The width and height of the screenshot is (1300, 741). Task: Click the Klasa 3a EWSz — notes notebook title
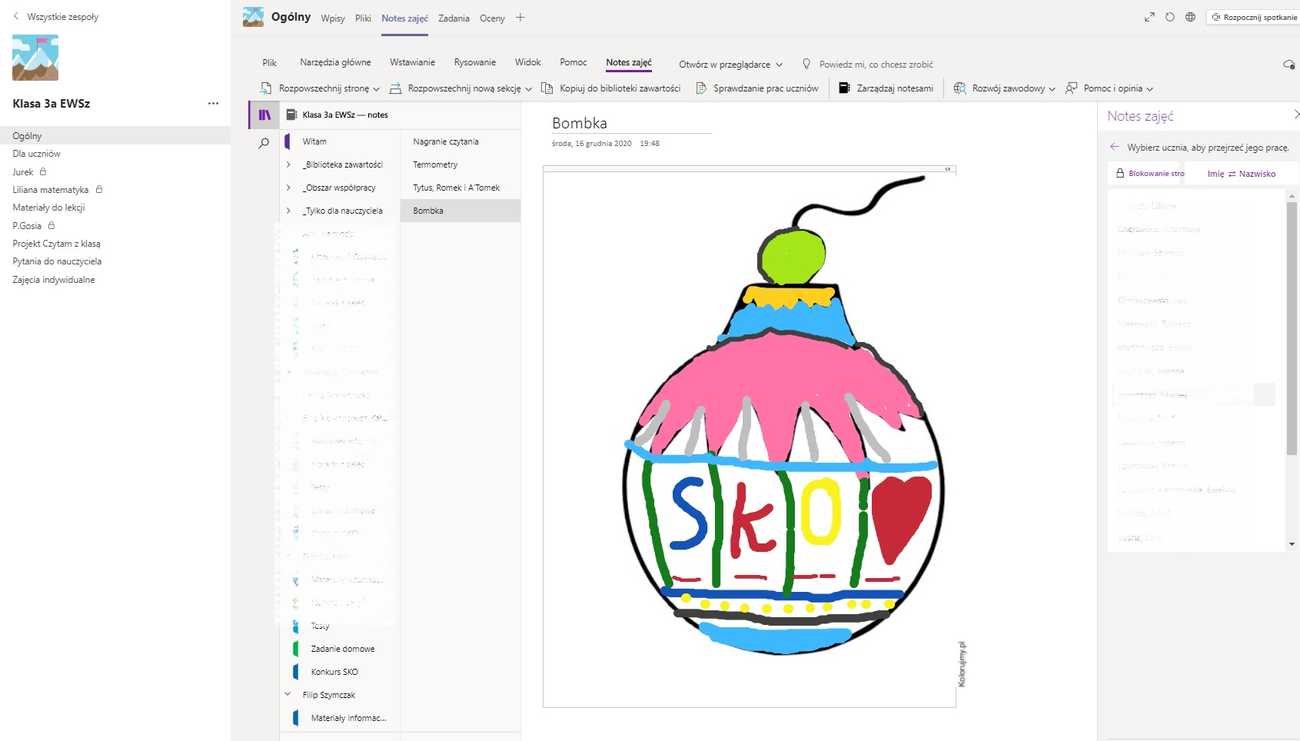(345, 115)
